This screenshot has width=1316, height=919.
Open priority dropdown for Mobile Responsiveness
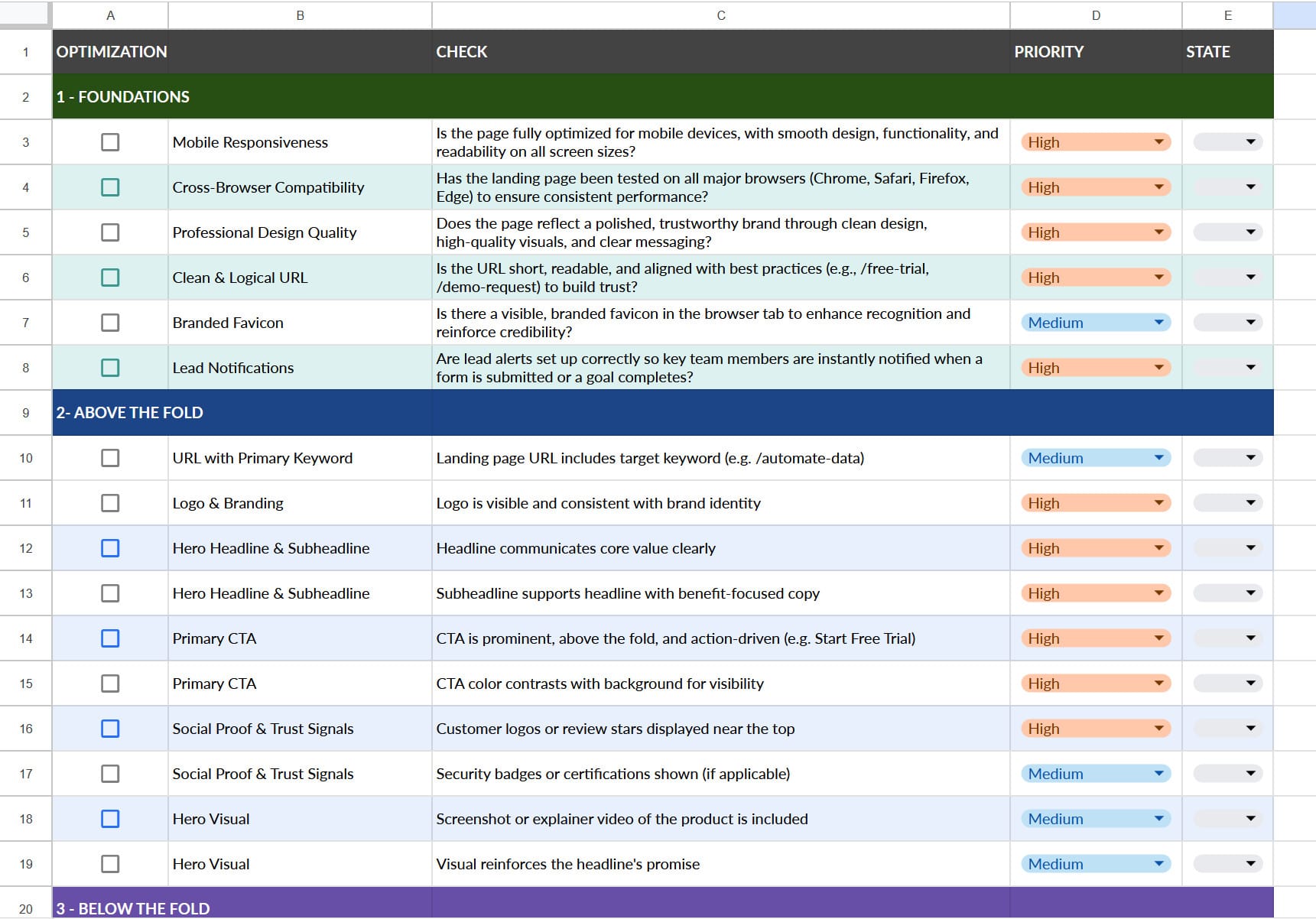(x=1158, y=142)
